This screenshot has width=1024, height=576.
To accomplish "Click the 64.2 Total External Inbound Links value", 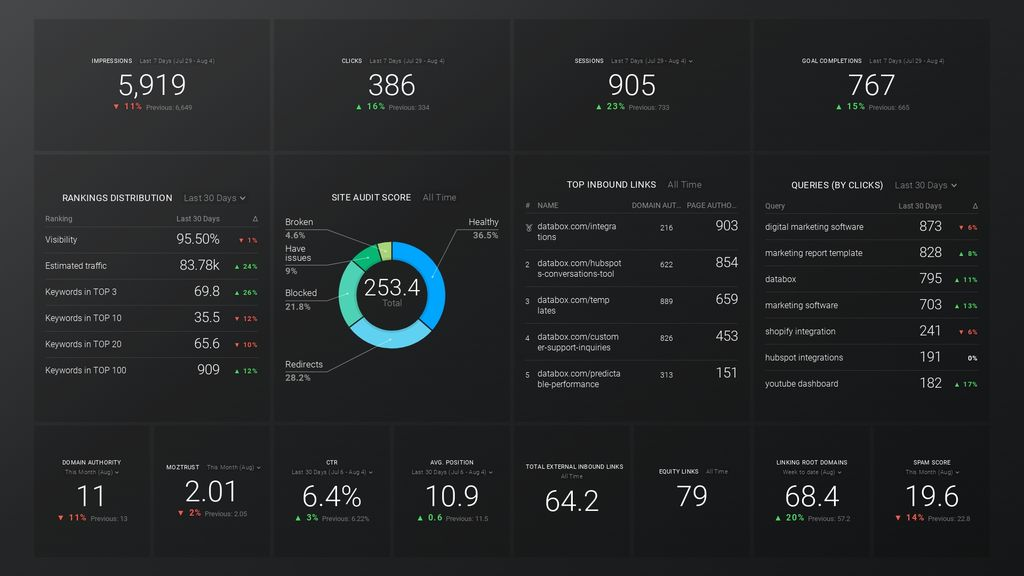I will [572, 502].
